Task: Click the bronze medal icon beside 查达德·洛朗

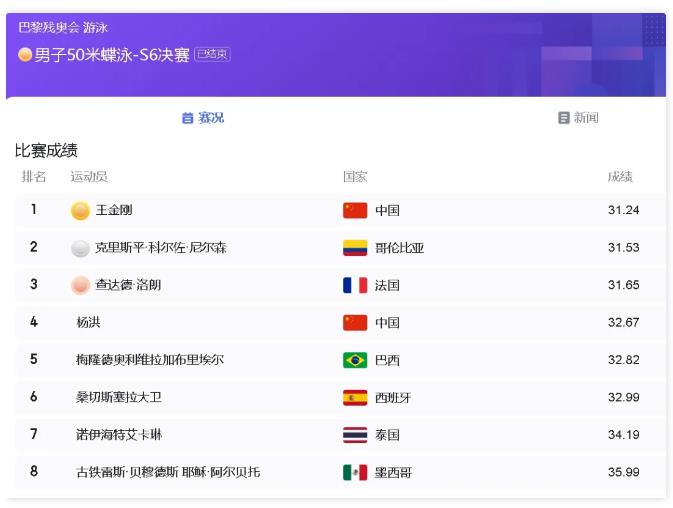Action: click(x=80, y=285)
